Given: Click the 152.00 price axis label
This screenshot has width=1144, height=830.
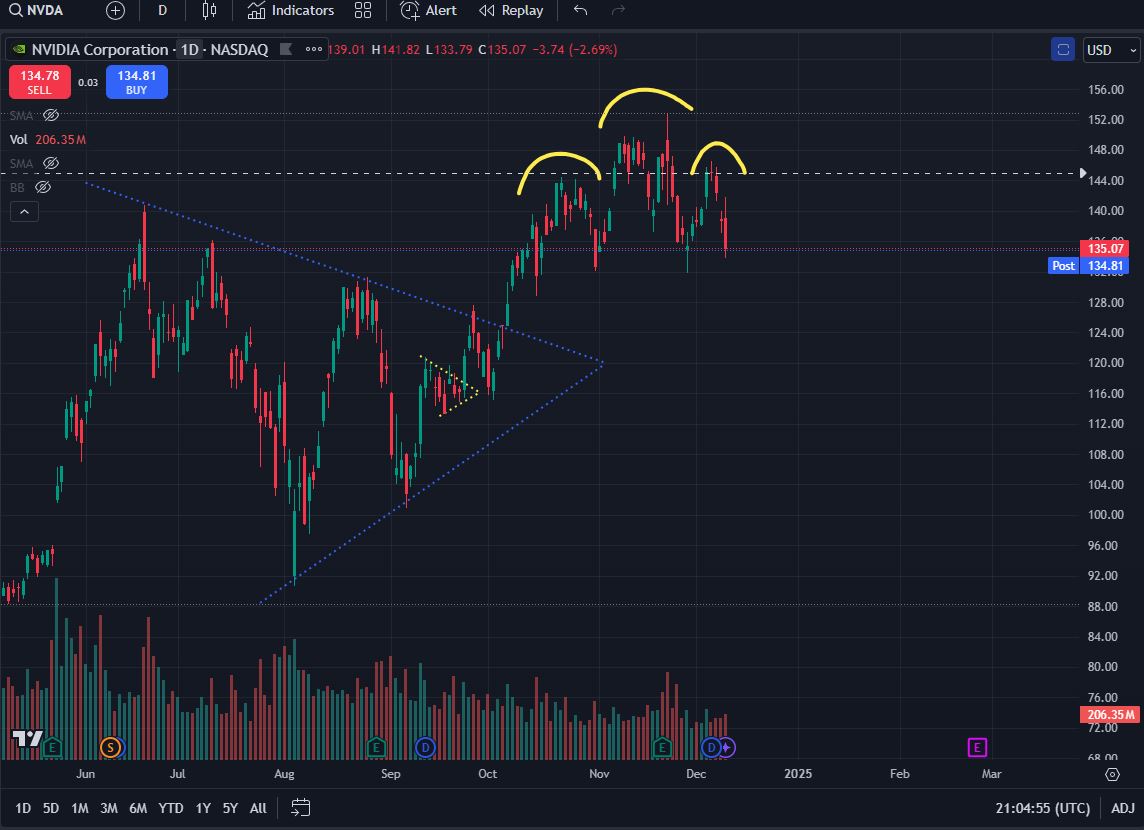Looking at the screenshot, I should point(1105,120).
